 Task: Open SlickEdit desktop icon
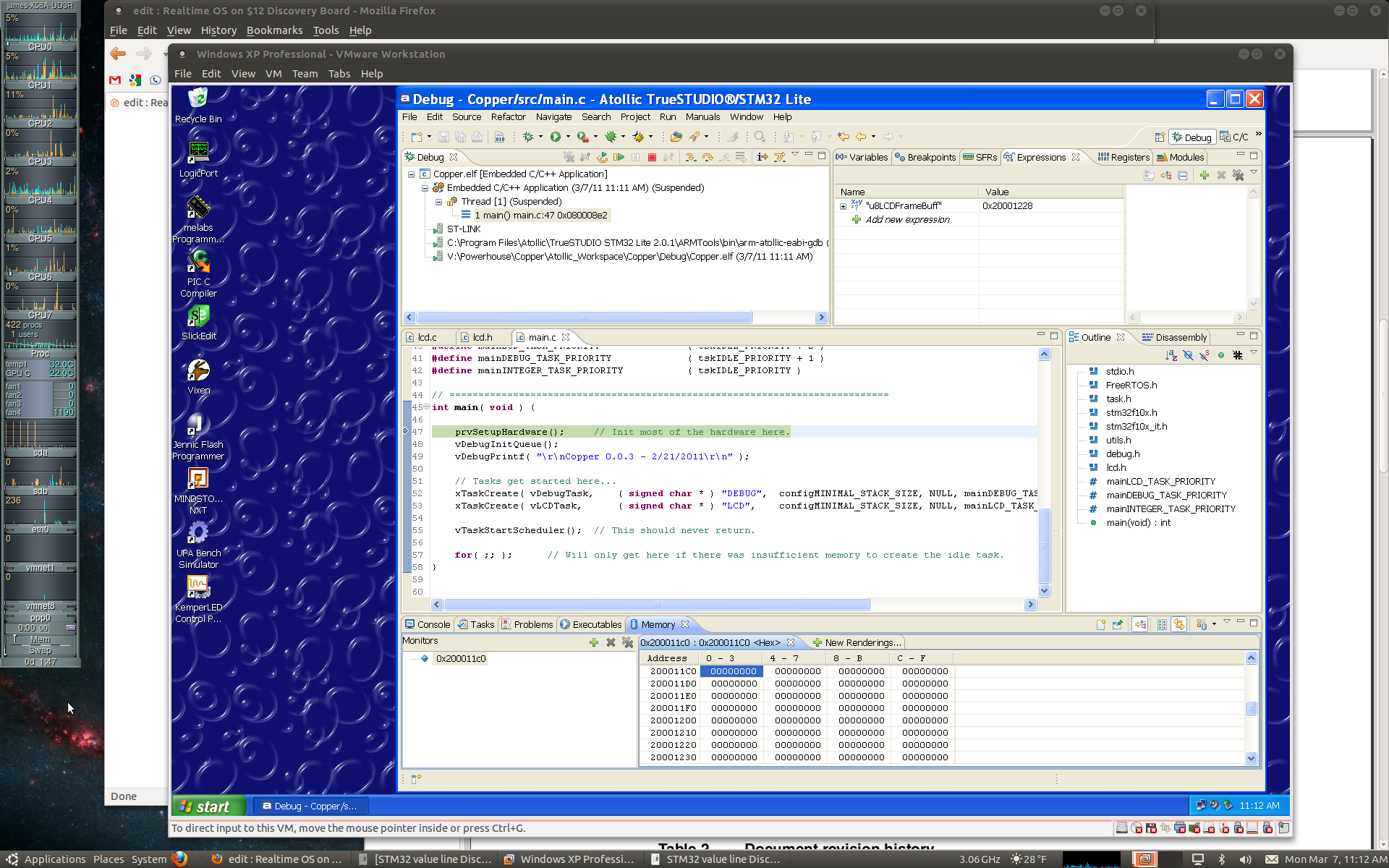coord(198,323)
